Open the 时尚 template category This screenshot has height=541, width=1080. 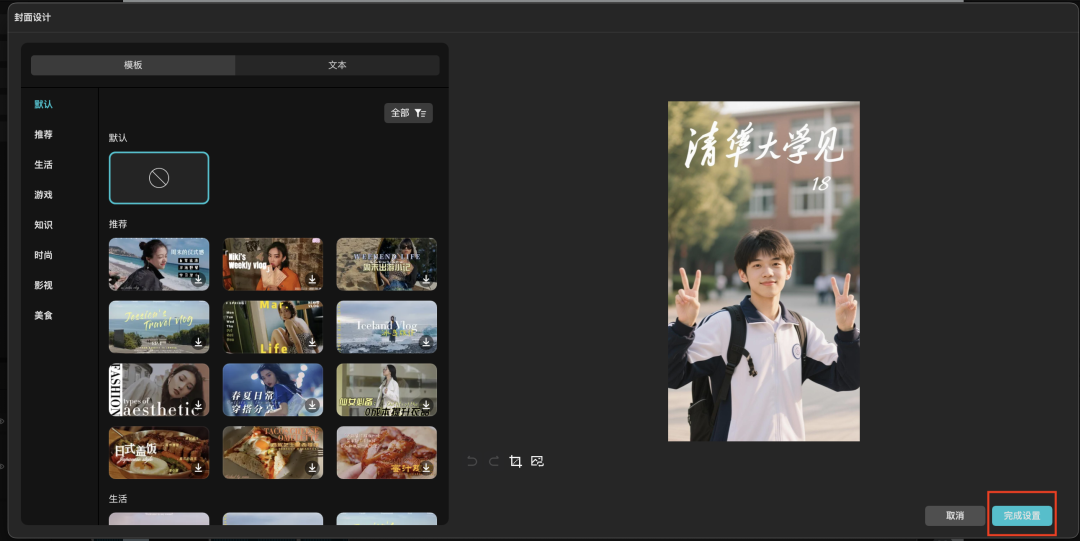point(43,255)
